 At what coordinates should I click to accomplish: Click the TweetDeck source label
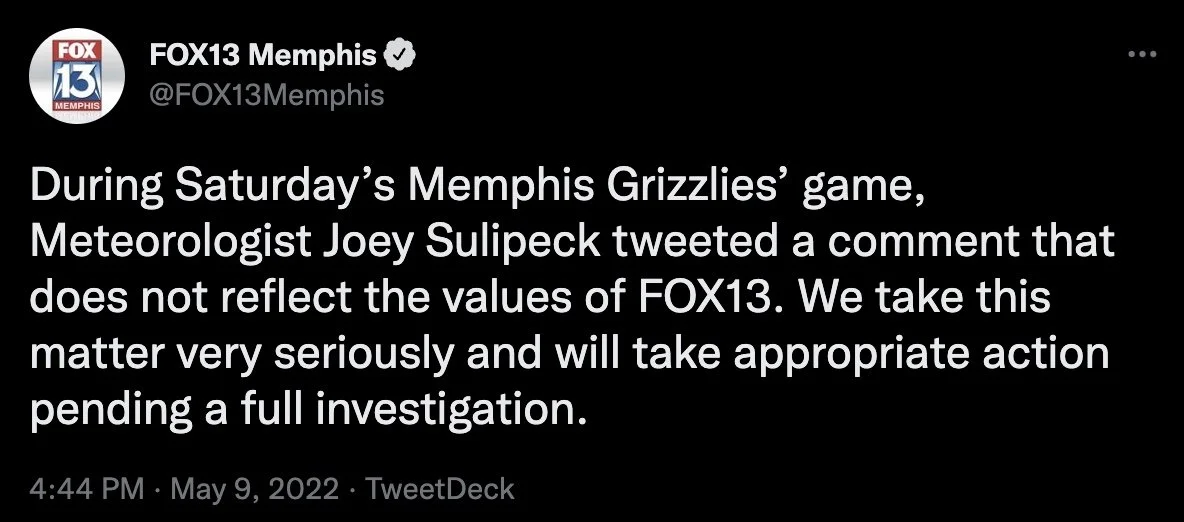pos(439,489)
